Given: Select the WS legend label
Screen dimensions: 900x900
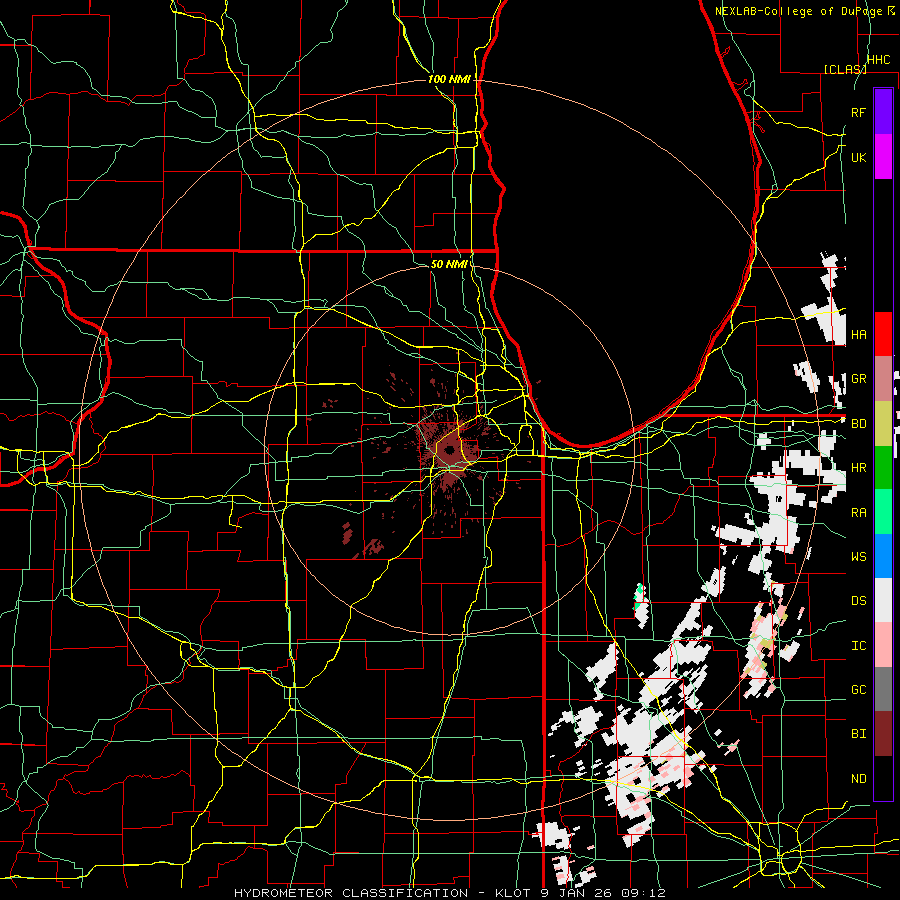Looking at the screenshot, I should 859,557.
